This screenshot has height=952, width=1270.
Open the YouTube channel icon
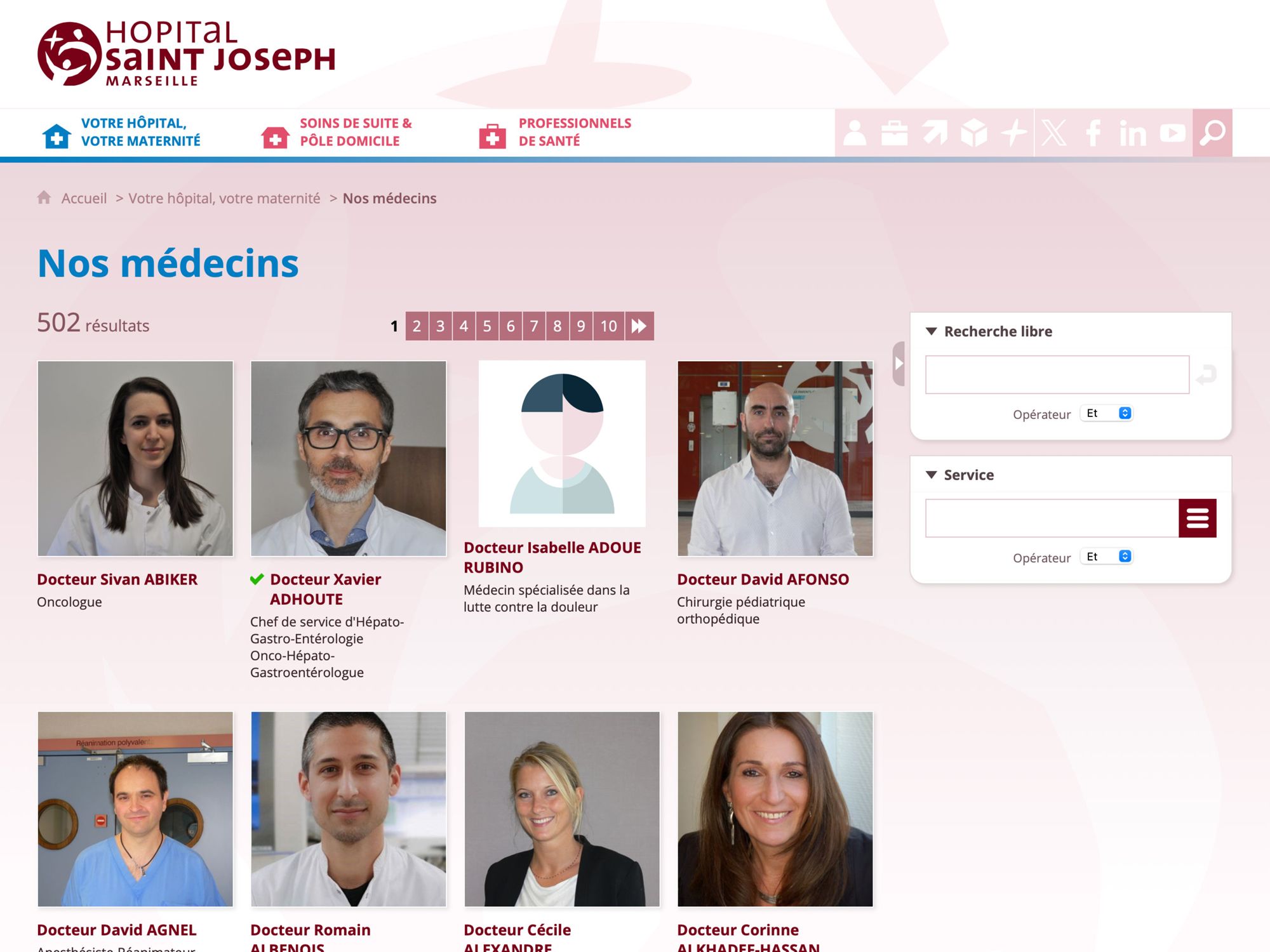pos(1172,133)
